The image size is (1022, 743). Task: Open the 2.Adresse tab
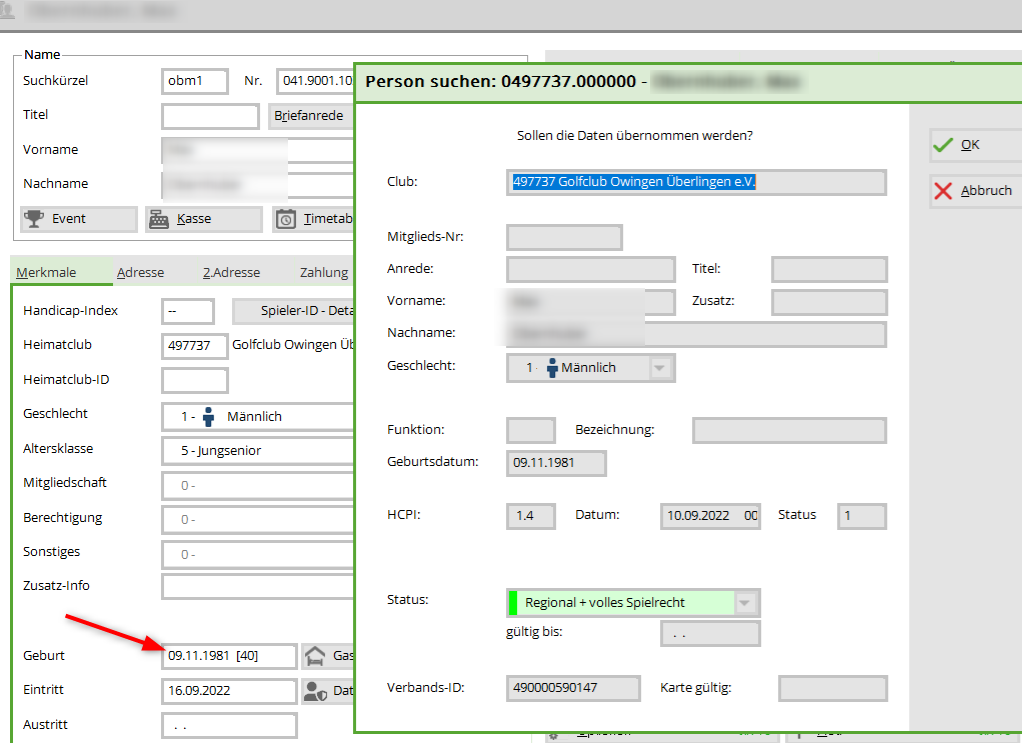click(x=231, y=272)
